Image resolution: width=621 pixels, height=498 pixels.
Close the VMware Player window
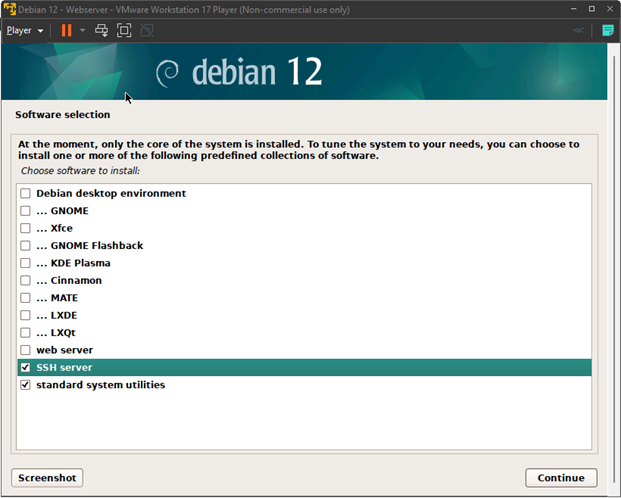pos(610,9)
